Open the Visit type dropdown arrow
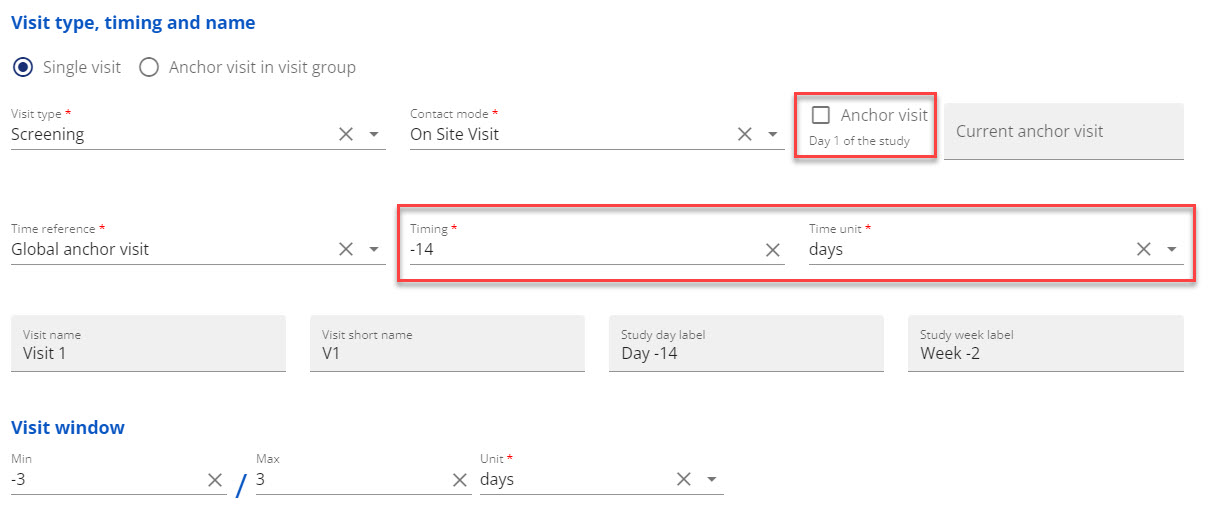This screenshot has width=1218, height=517. tap(374, 134)
